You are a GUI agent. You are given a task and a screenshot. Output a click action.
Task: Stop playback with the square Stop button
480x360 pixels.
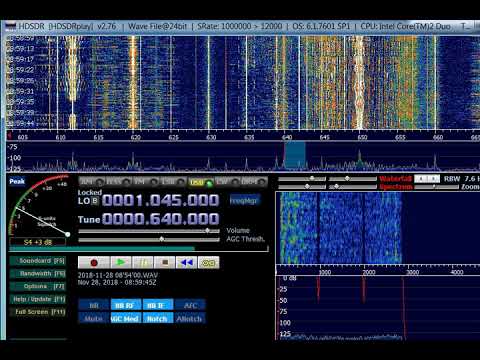pos(165,263)
